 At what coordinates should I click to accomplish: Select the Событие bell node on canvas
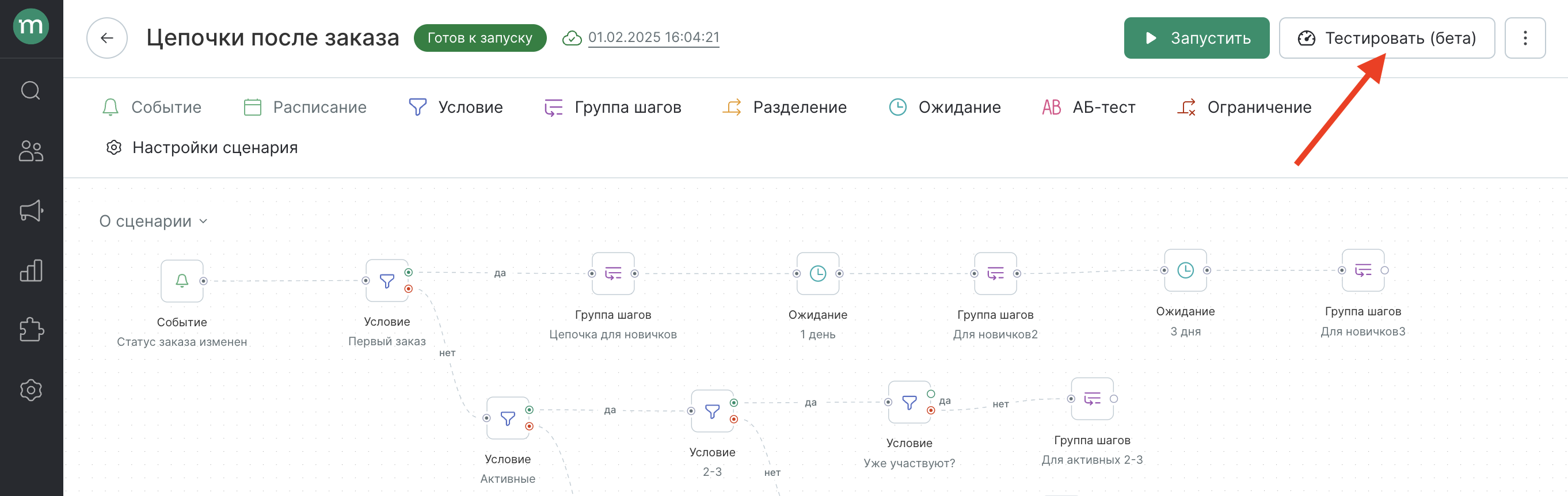pos(182,281)
